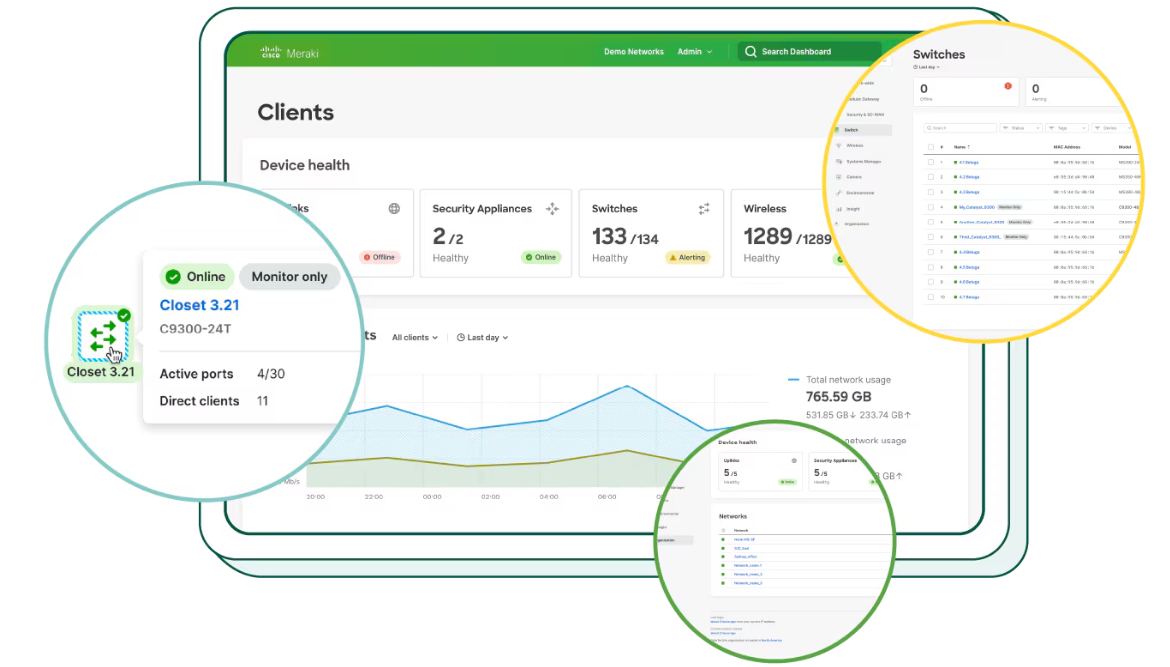Image resolution: width=1170 pixels, height=667 pixels.
Task: Click the Environmental icon in the sidebar
Action: coord(839,192)
